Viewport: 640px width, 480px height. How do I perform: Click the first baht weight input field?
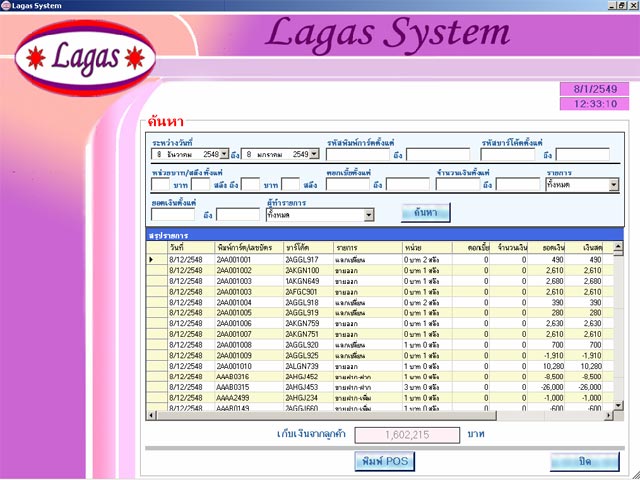pyautogui.click(x=160, y=184)
